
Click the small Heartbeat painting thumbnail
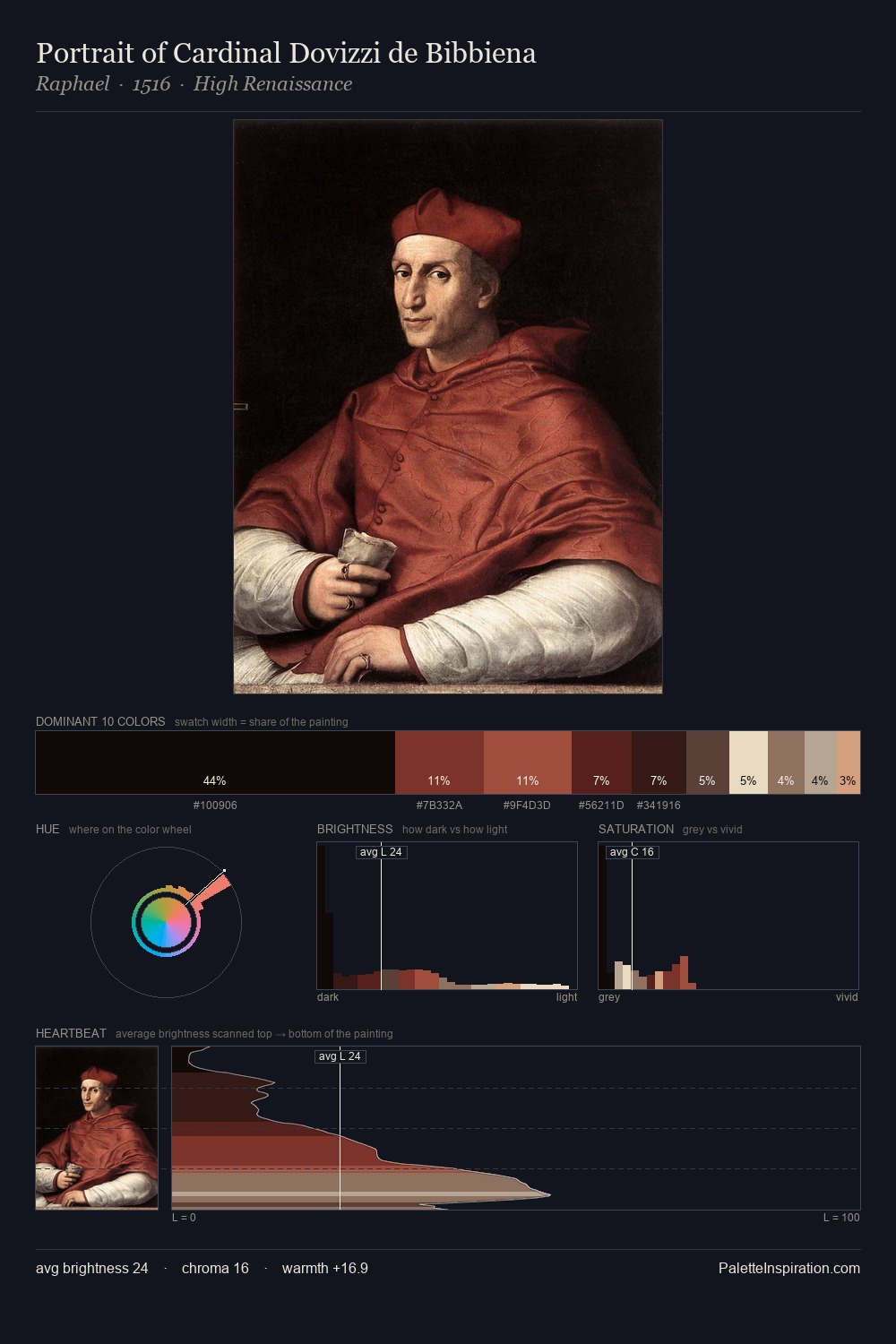click(97, 1128)
